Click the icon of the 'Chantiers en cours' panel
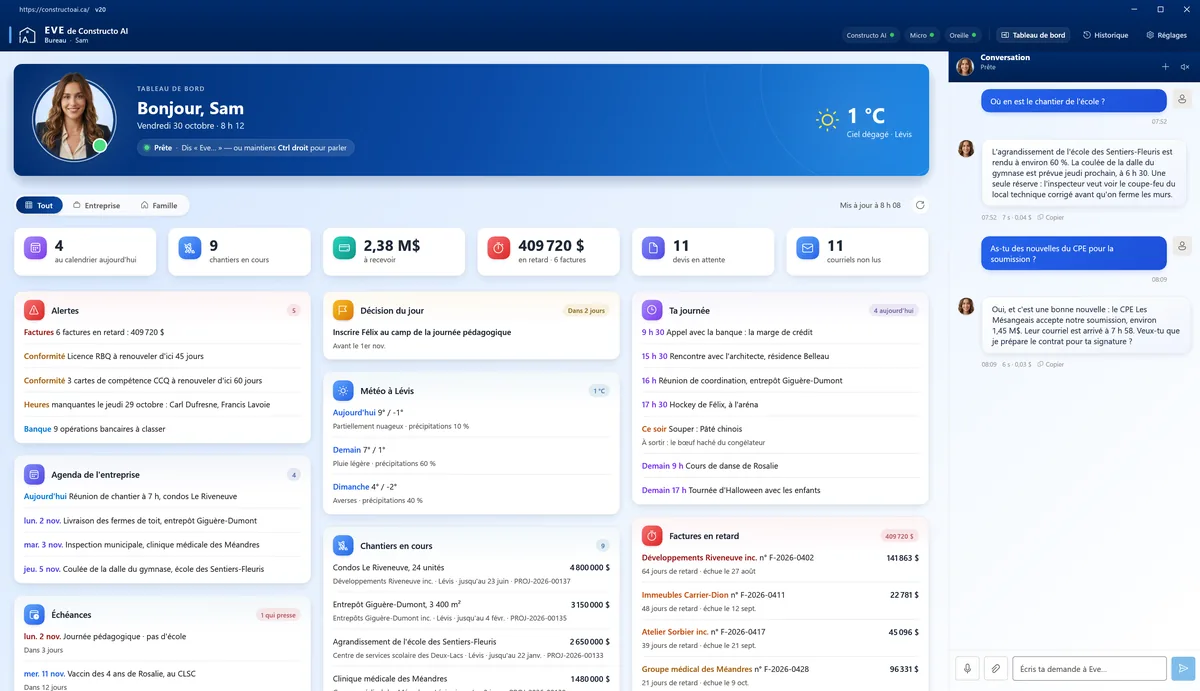Screen dimensions: 1200x691 point(343,546)
